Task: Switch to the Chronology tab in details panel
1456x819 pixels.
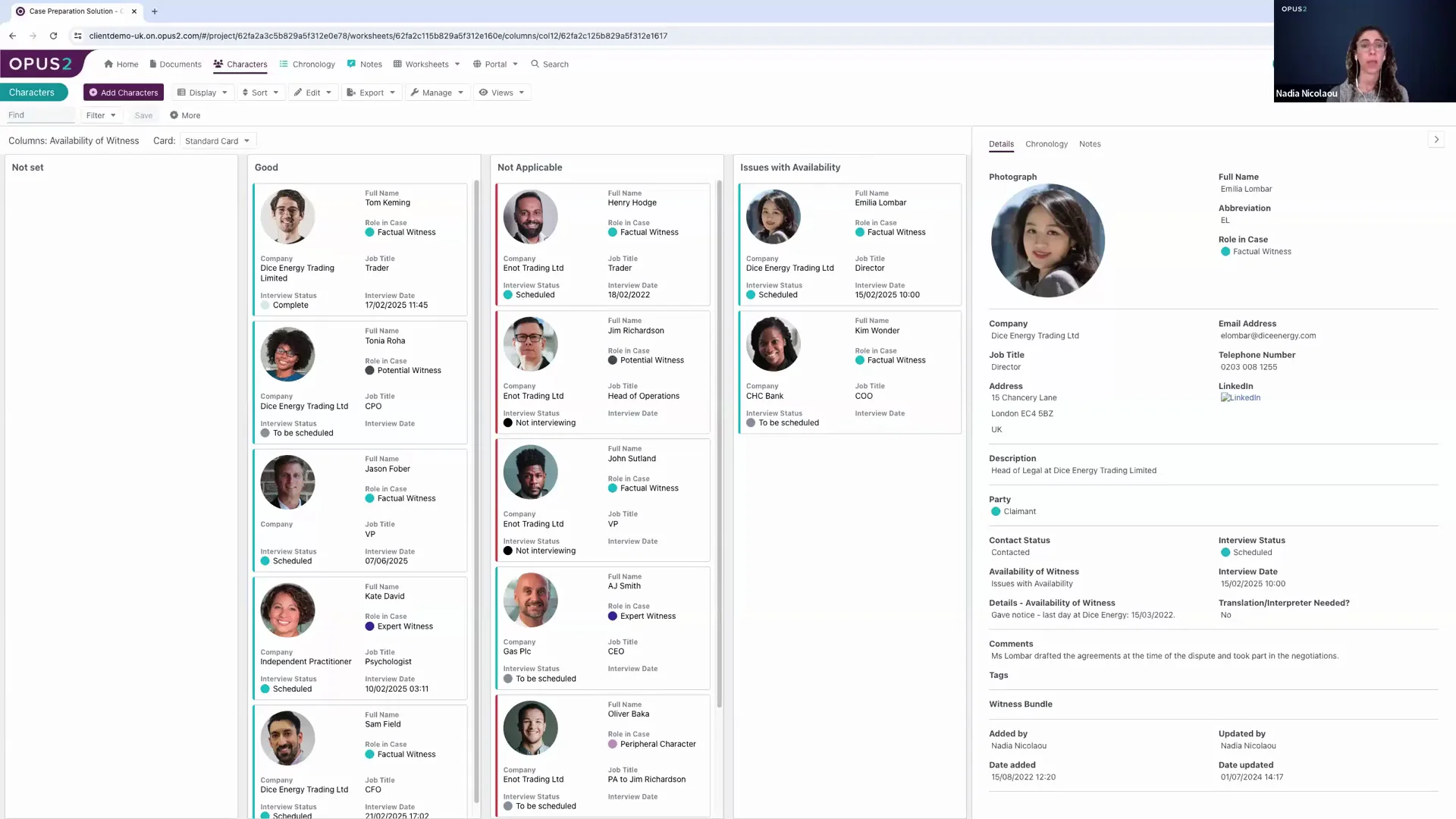Action: 1046,144
